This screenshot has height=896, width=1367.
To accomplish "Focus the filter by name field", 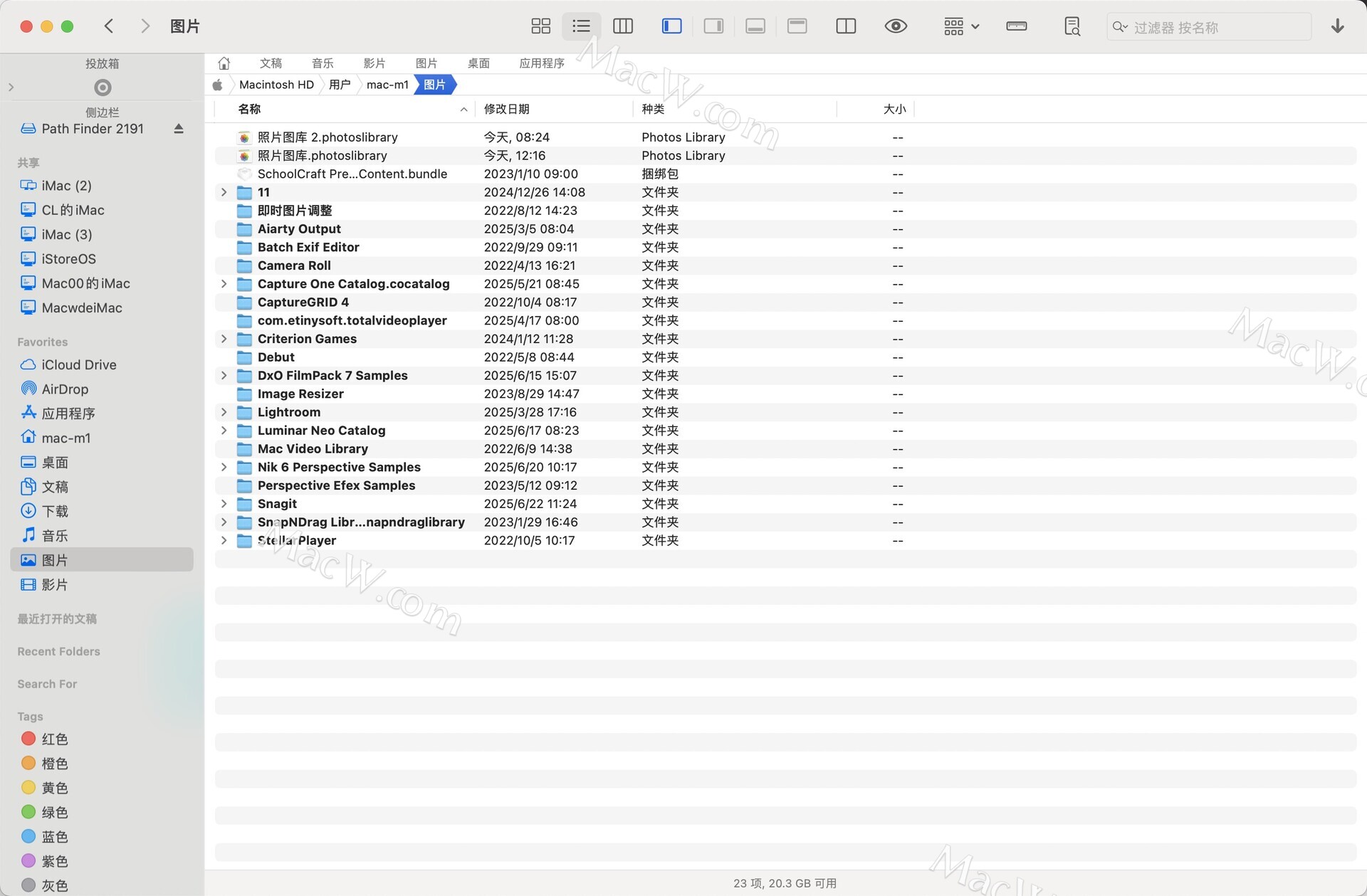I will (1209, 27).
